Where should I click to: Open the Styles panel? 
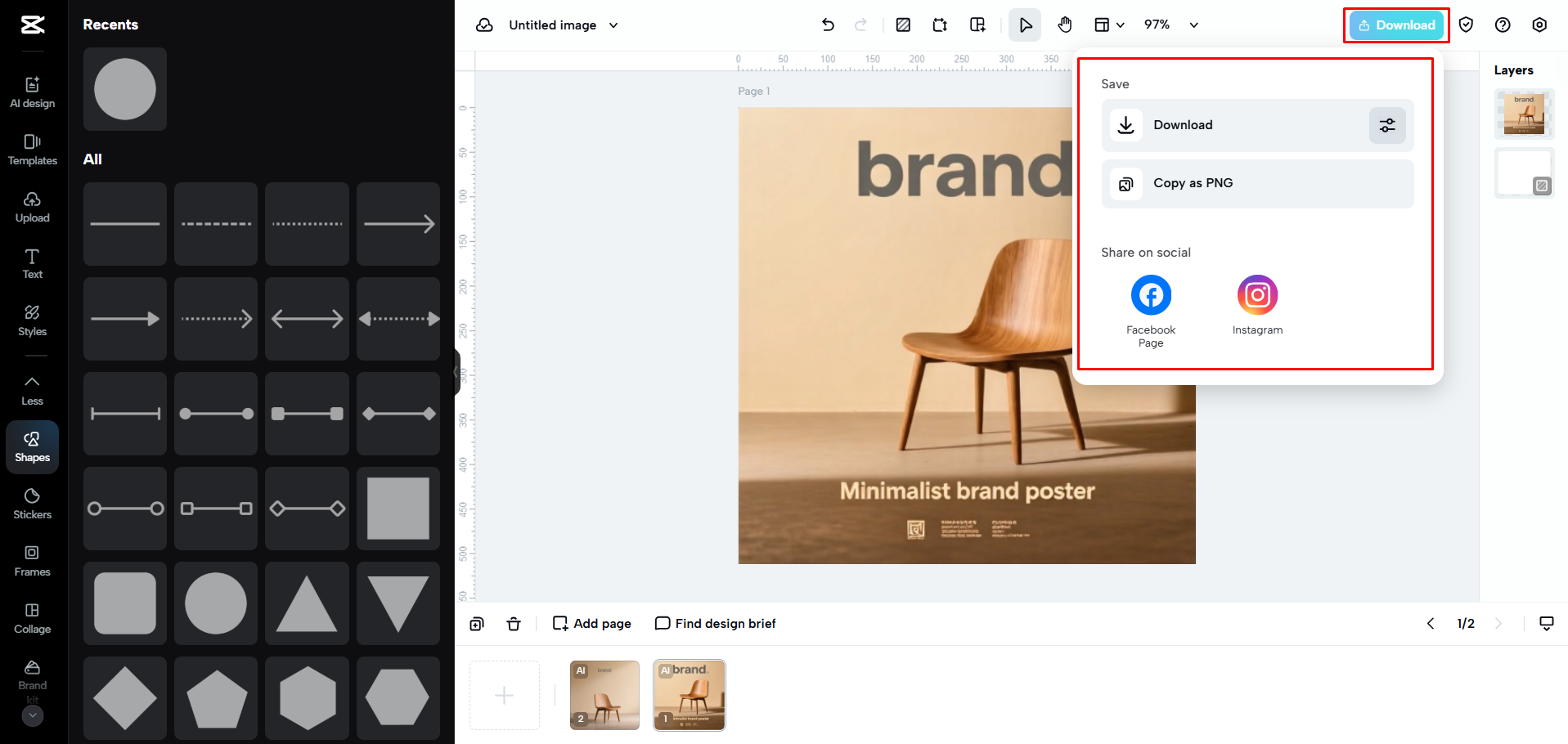[x=33, y=320]
